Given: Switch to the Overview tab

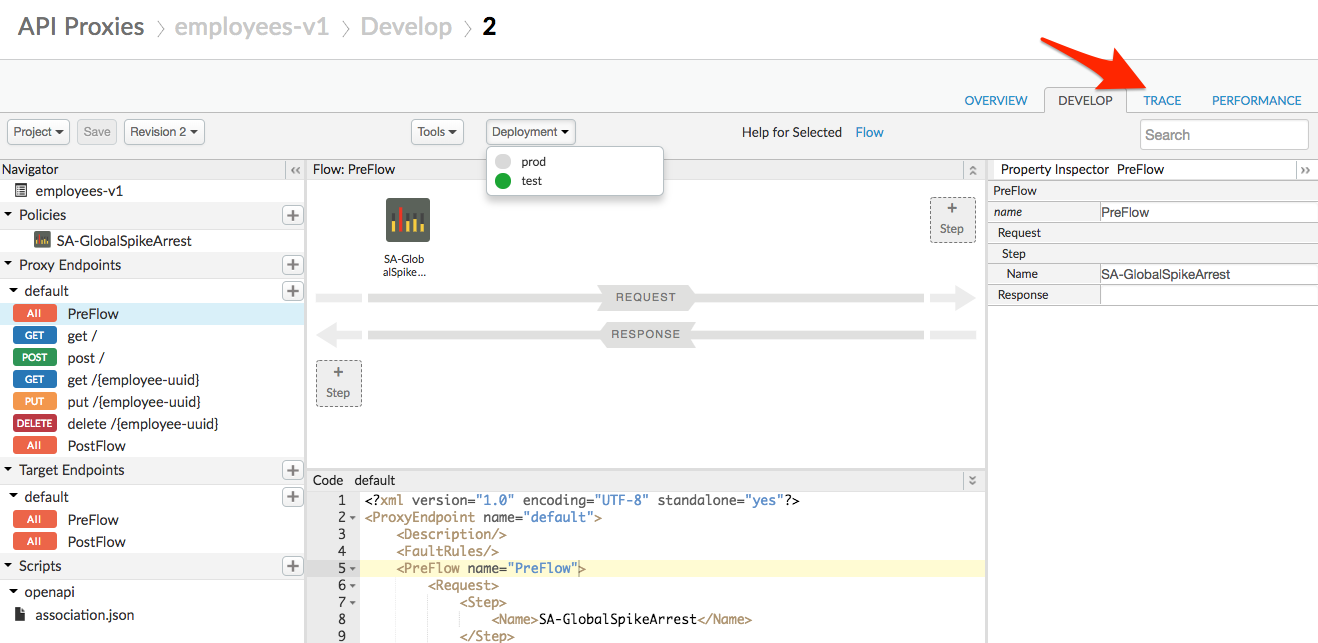Looking at the screenshot, I should click(995, 100).
